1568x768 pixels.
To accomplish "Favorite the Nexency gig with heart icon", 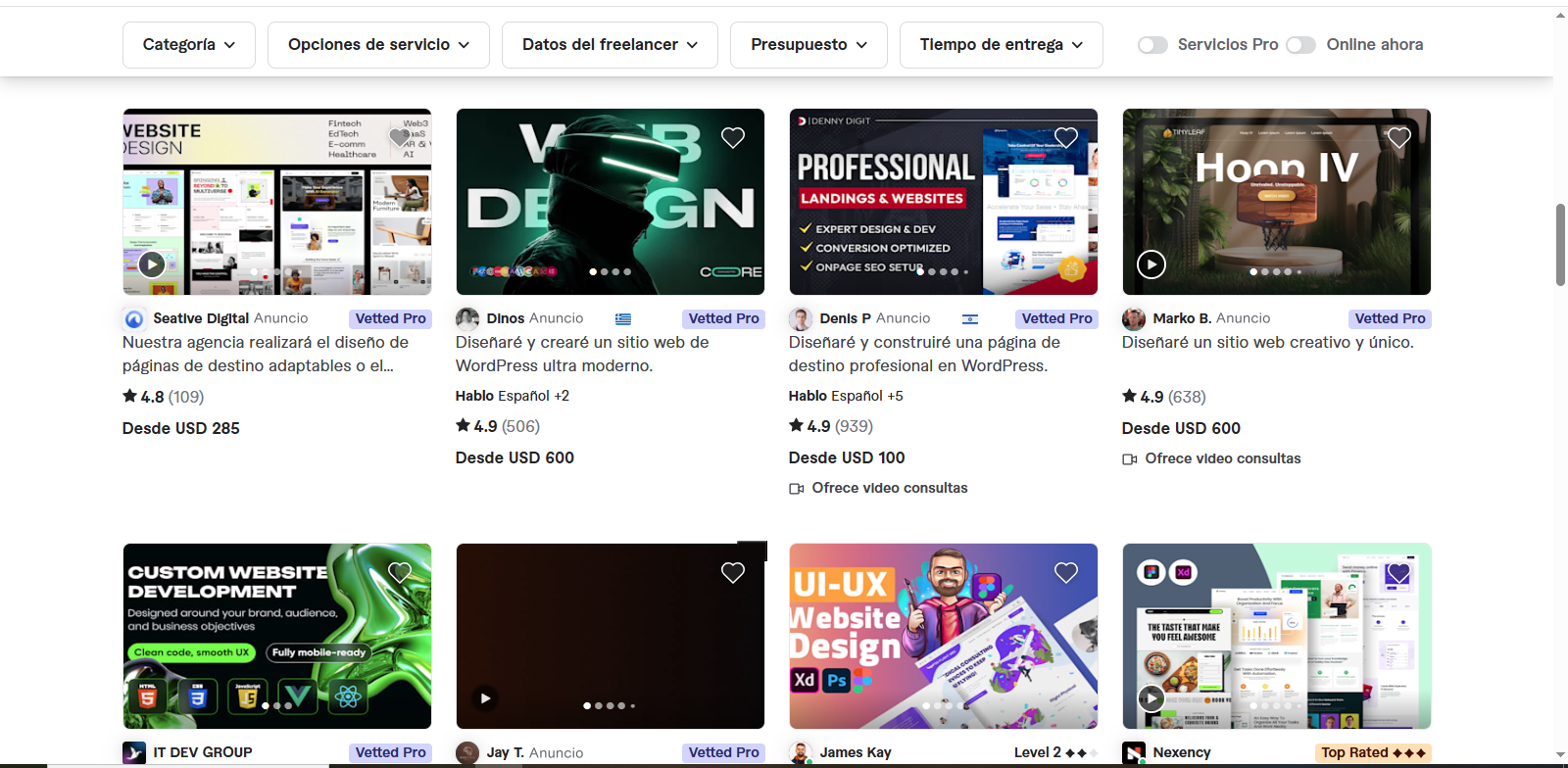I will pyautogui.click(x=1398, y=573).
